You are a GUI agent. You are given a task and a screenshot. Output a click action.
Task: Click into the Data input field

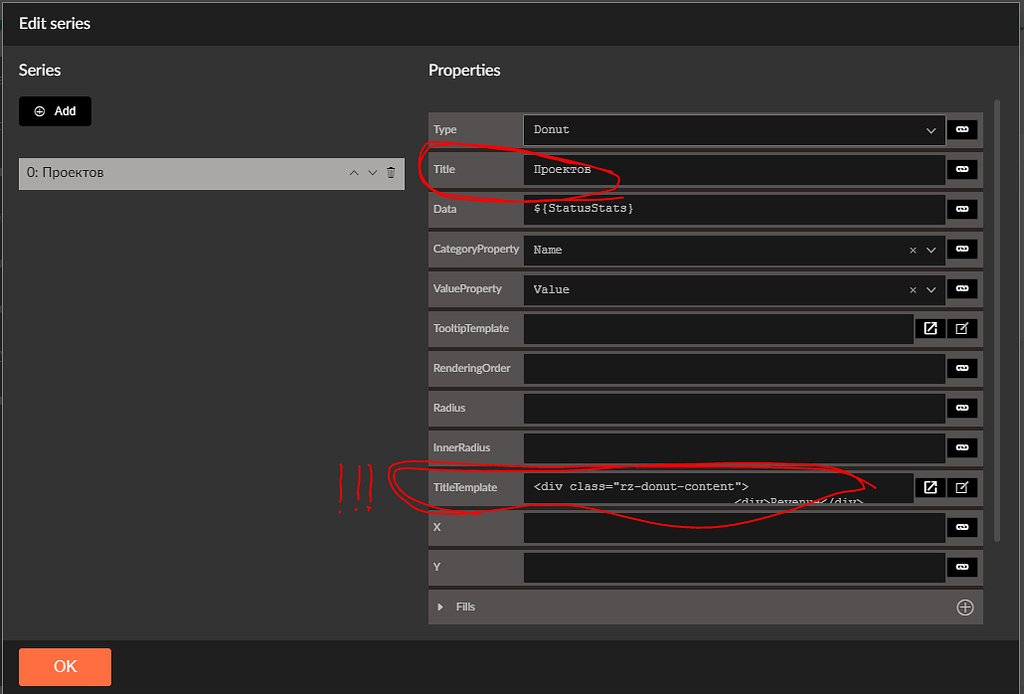pos(733,209)
